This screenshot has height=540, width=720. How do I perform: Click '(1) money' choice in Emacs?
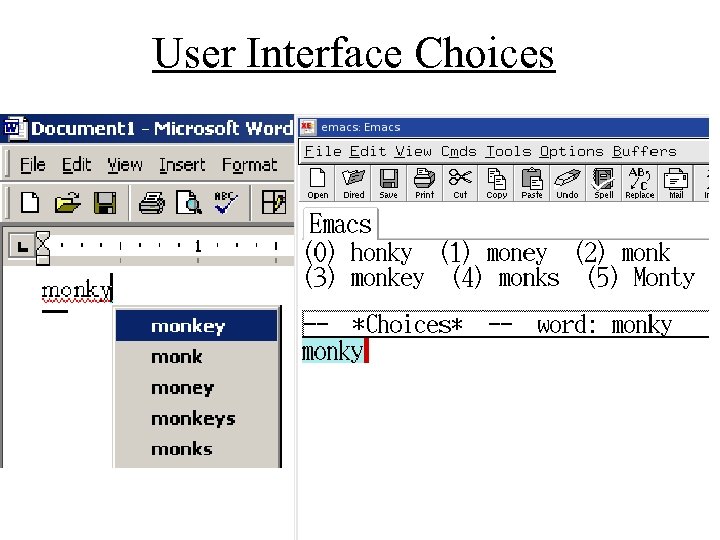[x=494, y=253]
